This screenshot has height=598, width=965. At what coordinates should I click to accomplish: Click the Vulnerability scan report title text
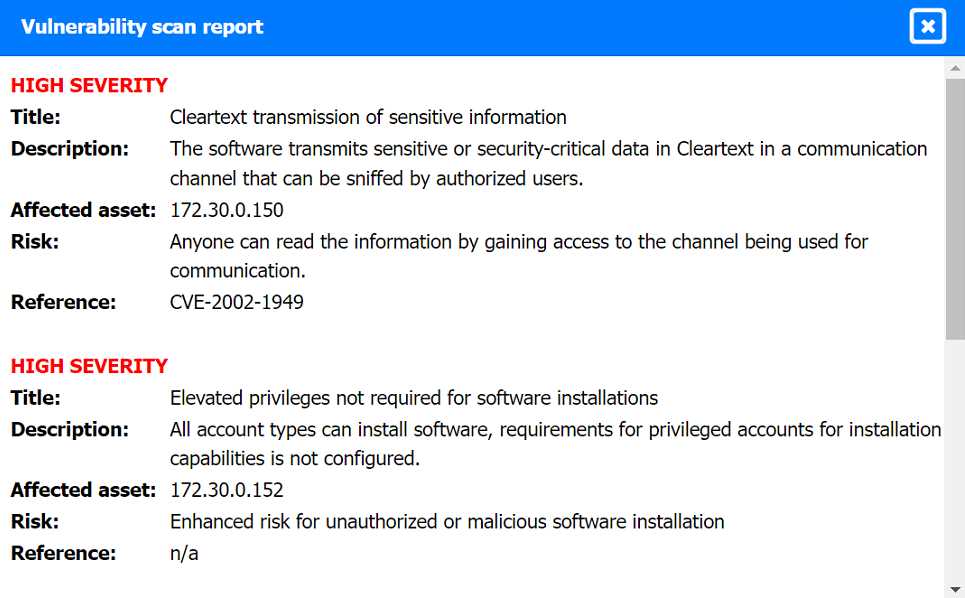point(143,27)
